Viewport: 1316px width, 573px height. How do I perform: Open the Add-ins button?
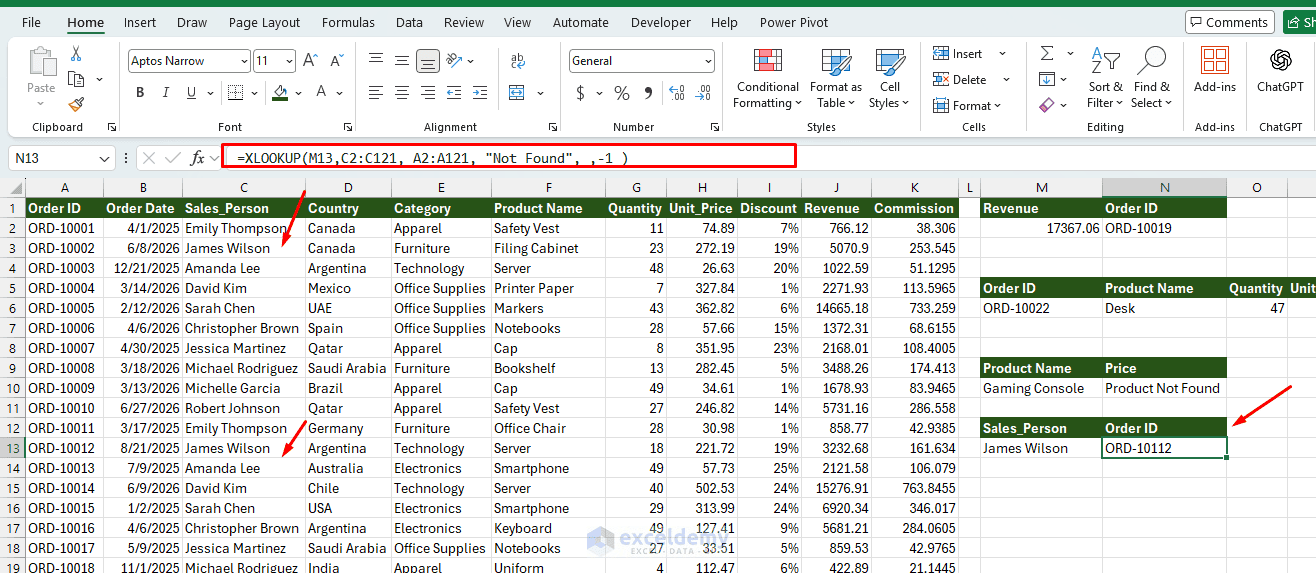(1215, 70)
